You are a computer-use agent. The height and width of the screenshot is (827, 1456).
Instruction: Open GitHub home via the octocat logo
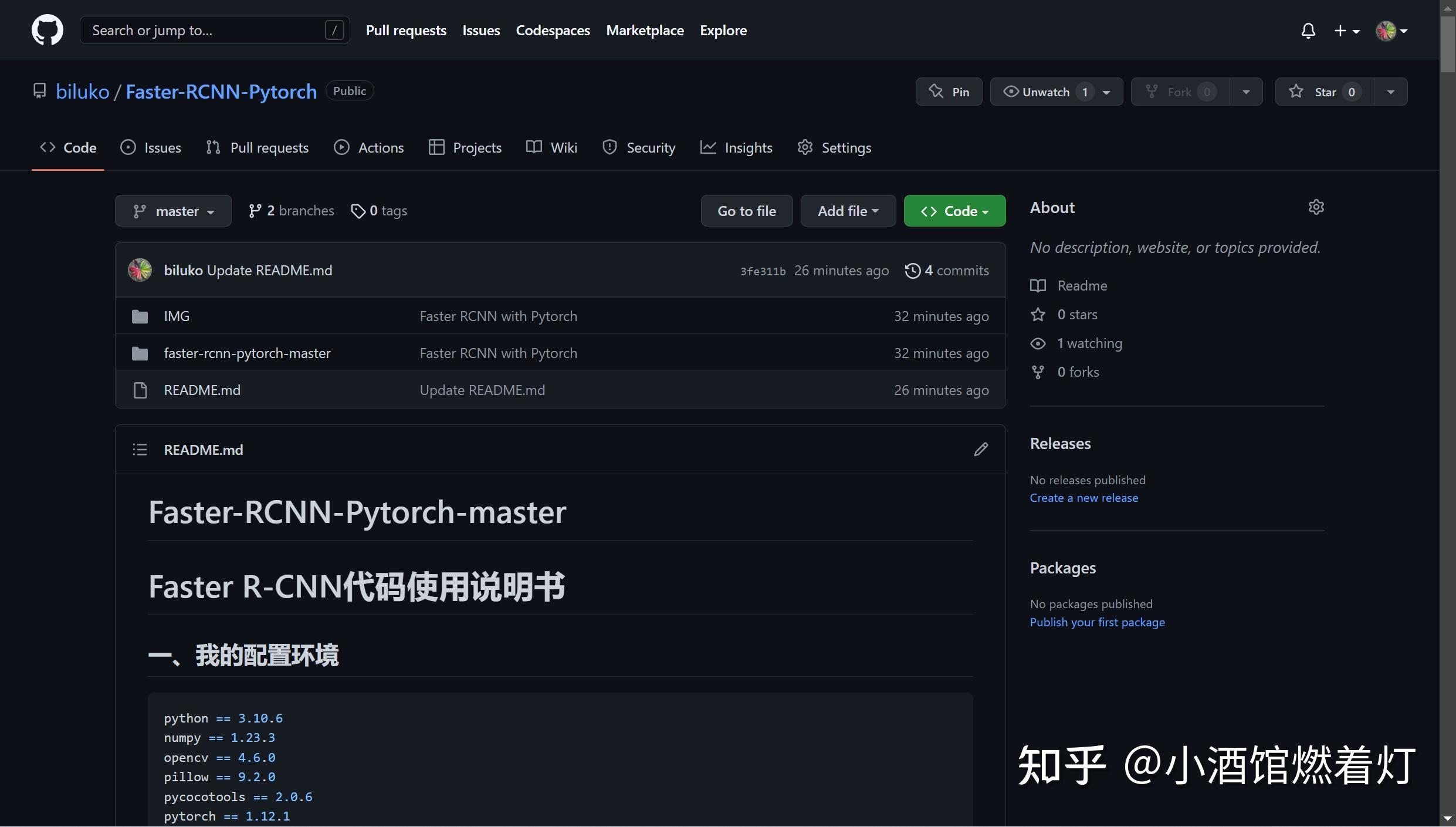(47, 29)
